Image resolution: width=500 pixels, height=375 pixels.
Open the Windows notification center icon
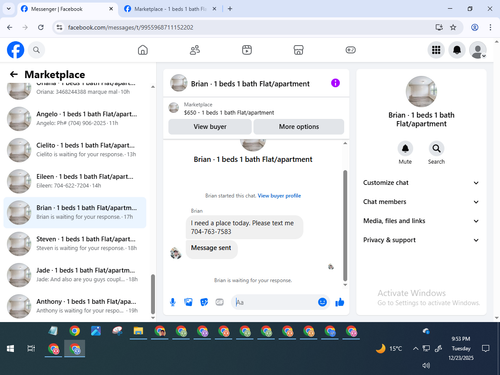pos(486,349)
